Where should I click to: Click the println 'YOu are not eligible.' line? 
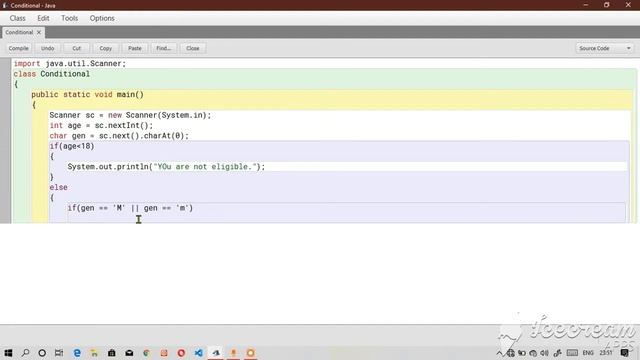[x=166, y=167]
